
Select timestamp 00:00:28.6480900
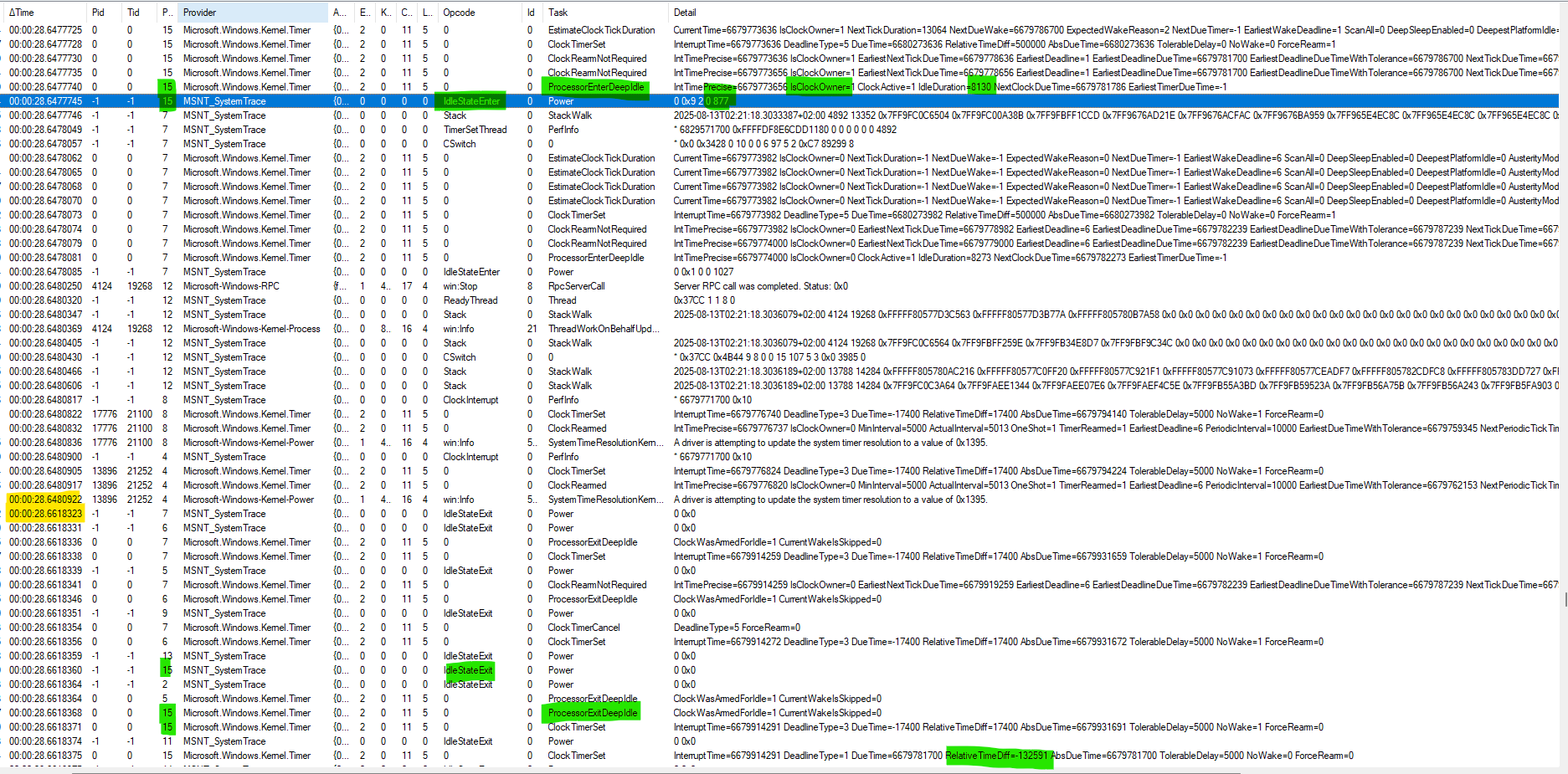coord(46,457)
